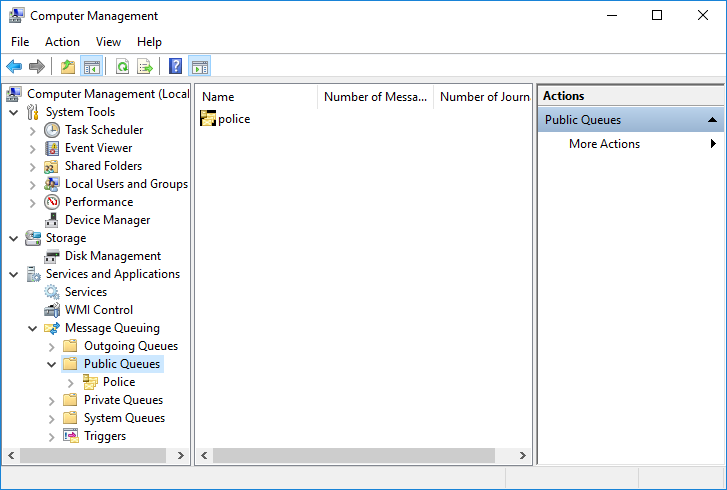
Task: Select Police queue in tree
Action: (x=119, y=382)
